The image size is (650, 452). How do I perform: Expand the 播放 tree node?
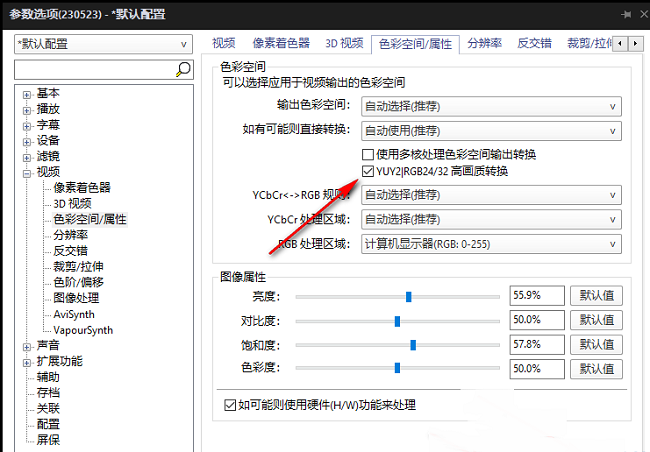point(27,111)
